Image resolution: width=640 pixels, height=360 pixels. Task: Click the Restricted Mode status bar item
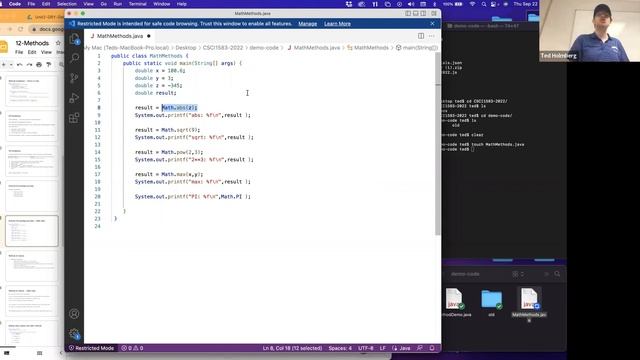(x=91, y=348)
